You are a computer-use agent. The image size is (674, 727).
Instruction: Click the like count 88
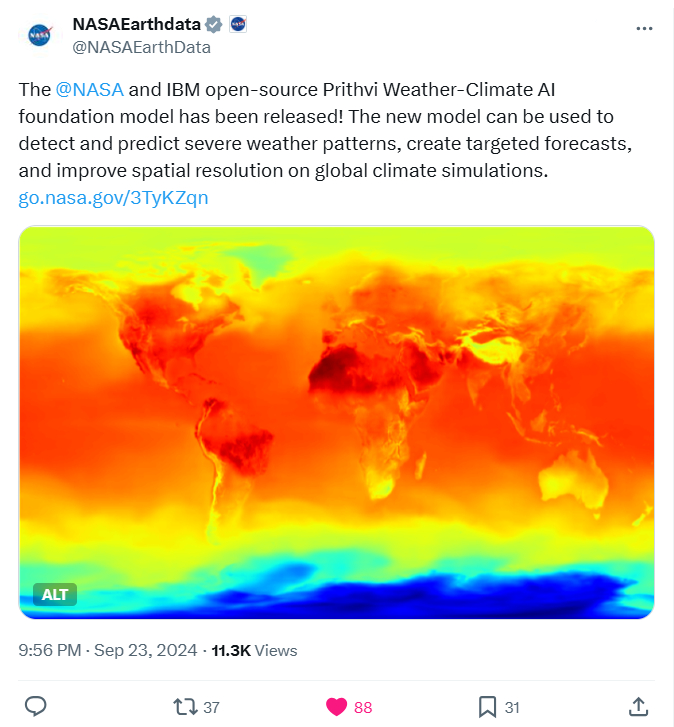pyautogui.click(x=363, y=708)
